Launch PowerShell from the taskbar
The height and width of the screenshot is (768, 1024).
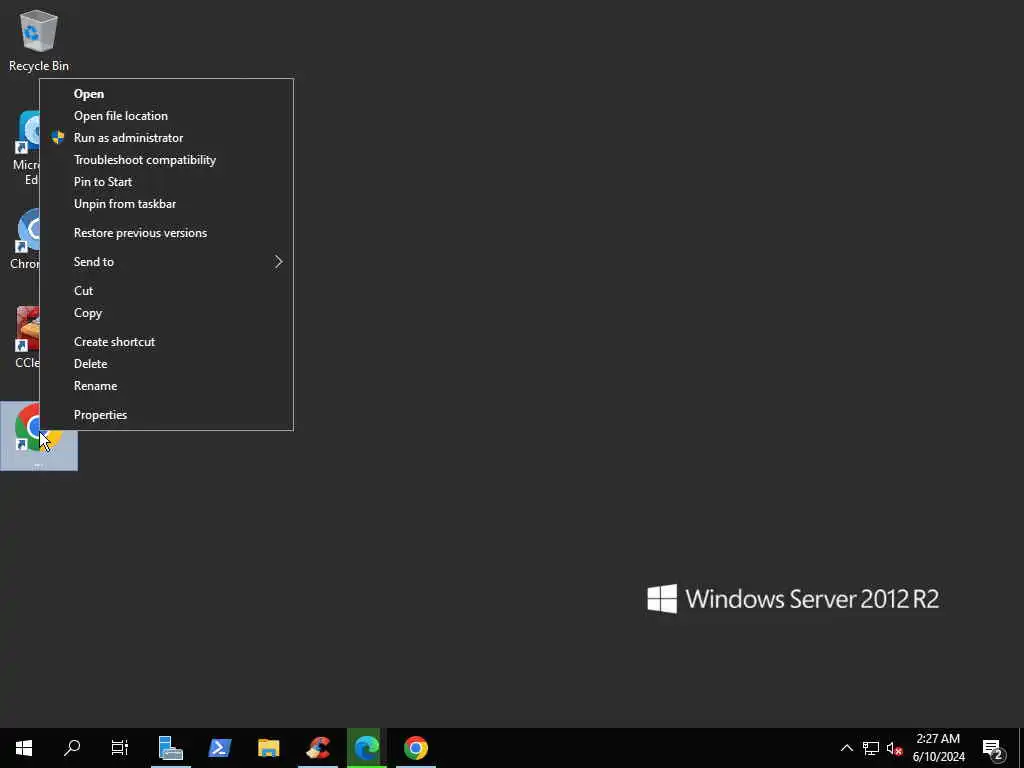219,748
